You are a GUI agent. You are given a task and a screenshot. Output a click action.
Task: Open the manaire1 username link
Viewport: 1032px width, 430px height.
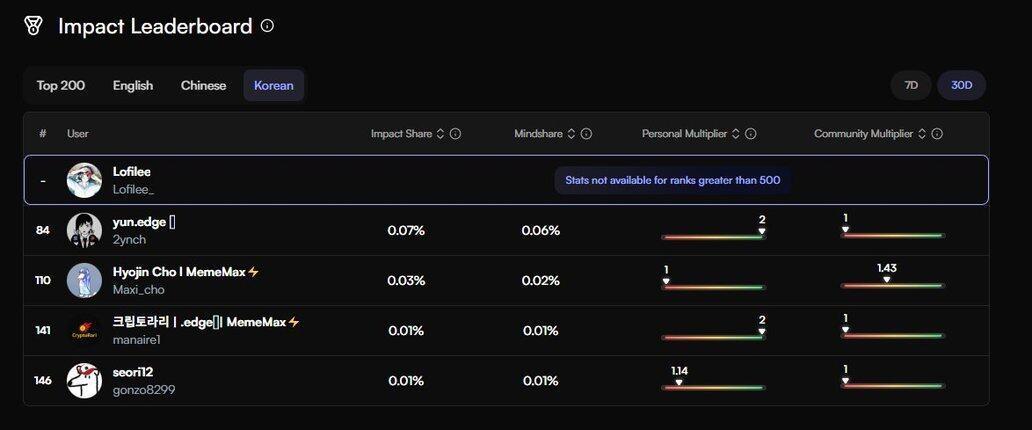click(139, 340)
